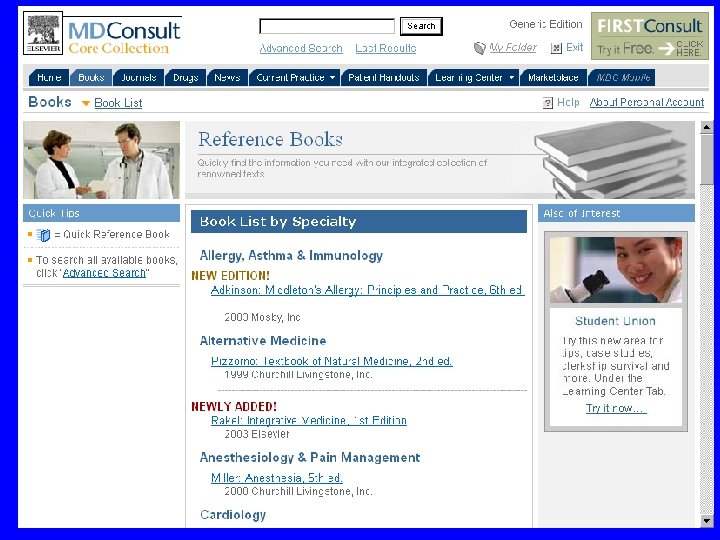Click the scrollbar up arrow
The image size is (720, 540).
coord(706,128)
